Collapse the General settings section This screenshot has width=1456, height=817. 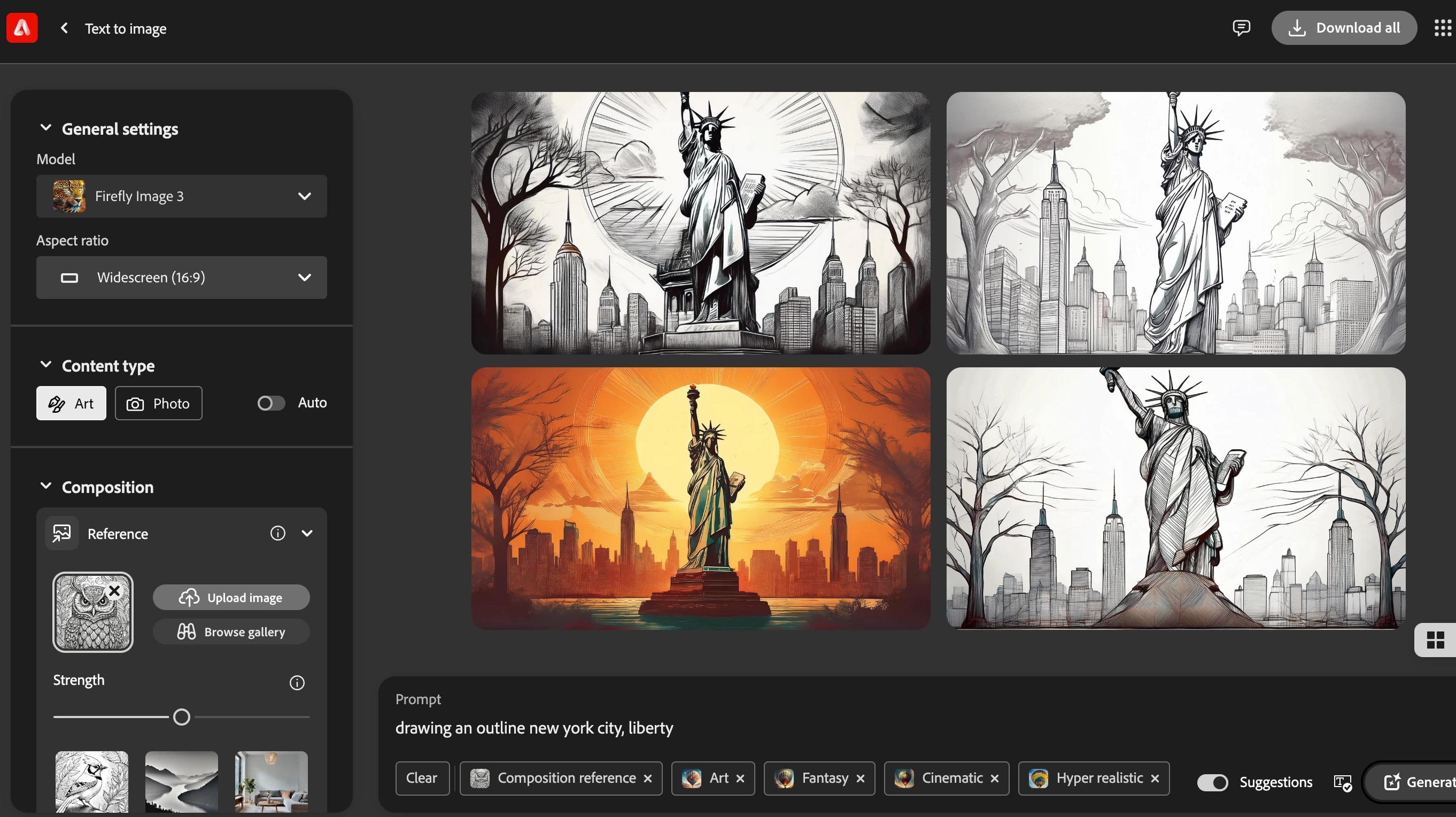coord(46,128)
